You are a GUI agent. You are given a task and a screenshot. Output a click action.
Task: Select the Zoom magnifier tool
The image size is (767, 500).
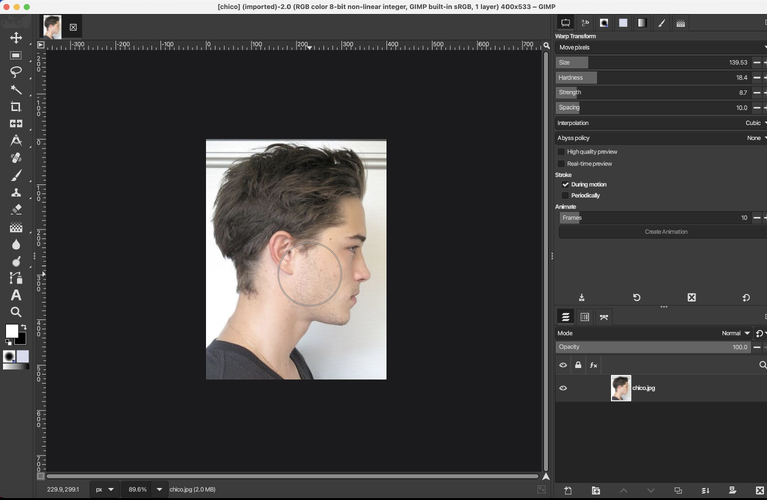coord(16,312)
